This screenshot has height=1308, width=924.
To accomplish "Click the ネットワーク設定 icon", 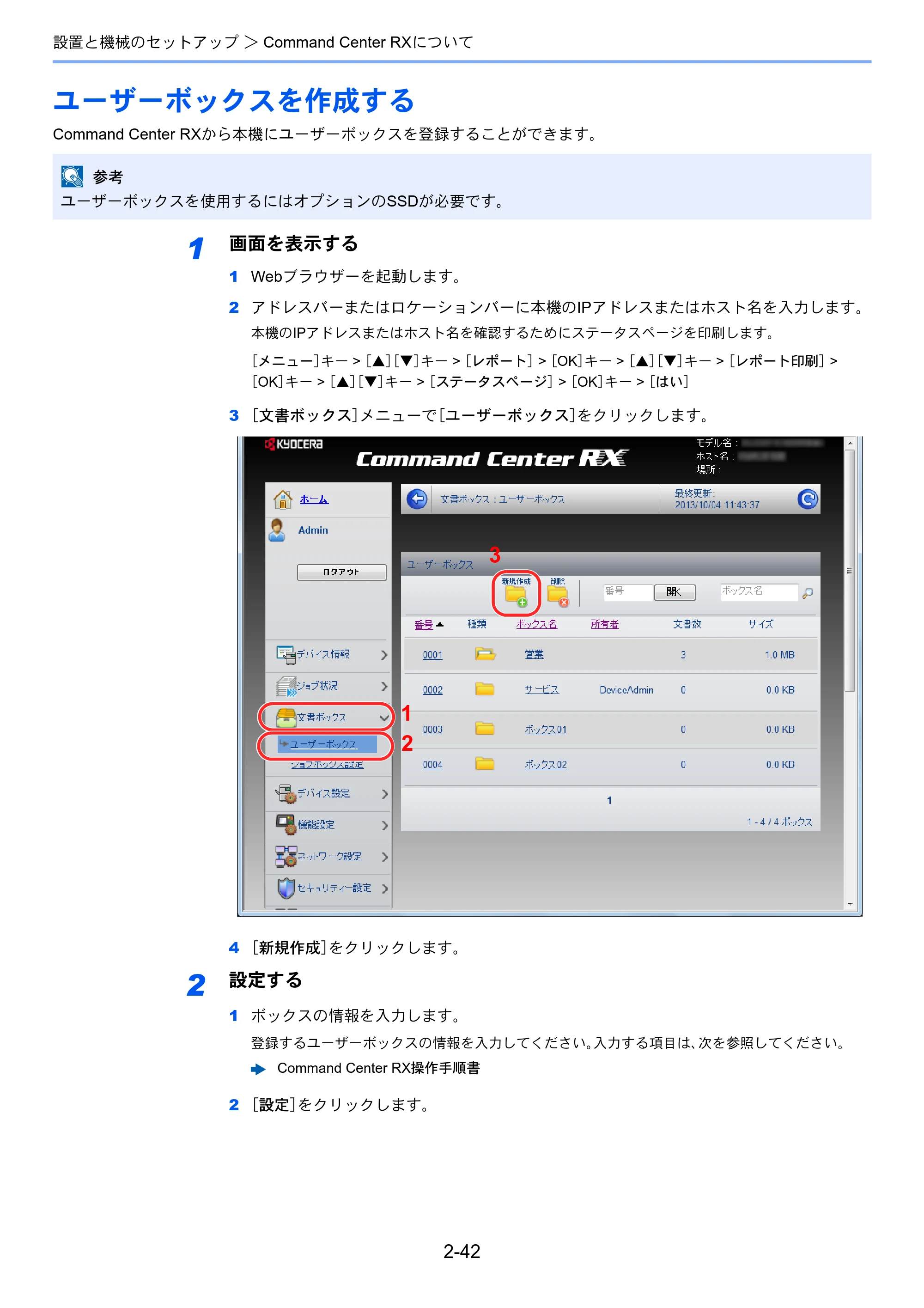I will click(x=286, y=856).
